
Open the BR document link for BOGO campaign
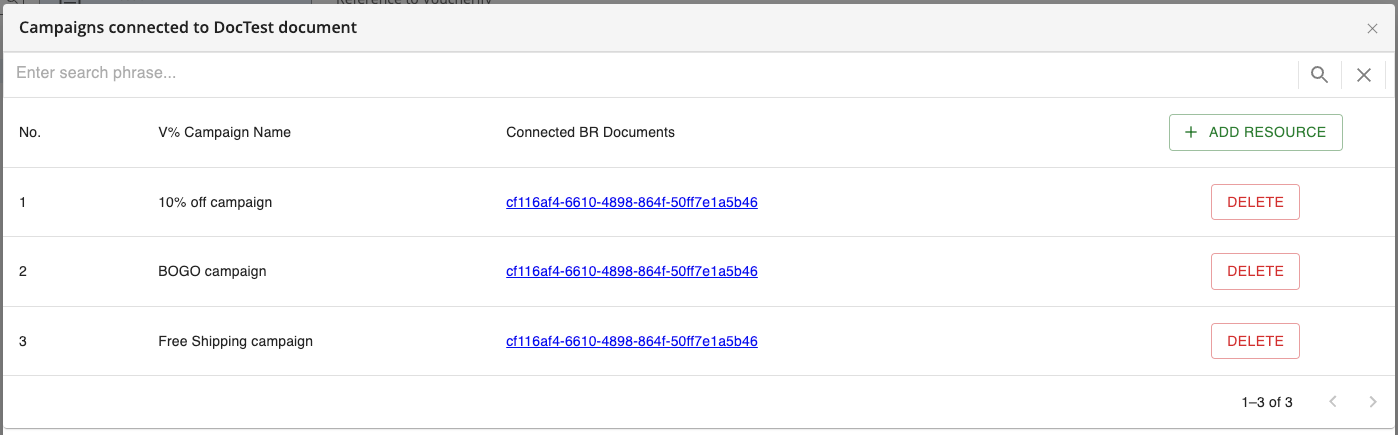pos(632,271)
